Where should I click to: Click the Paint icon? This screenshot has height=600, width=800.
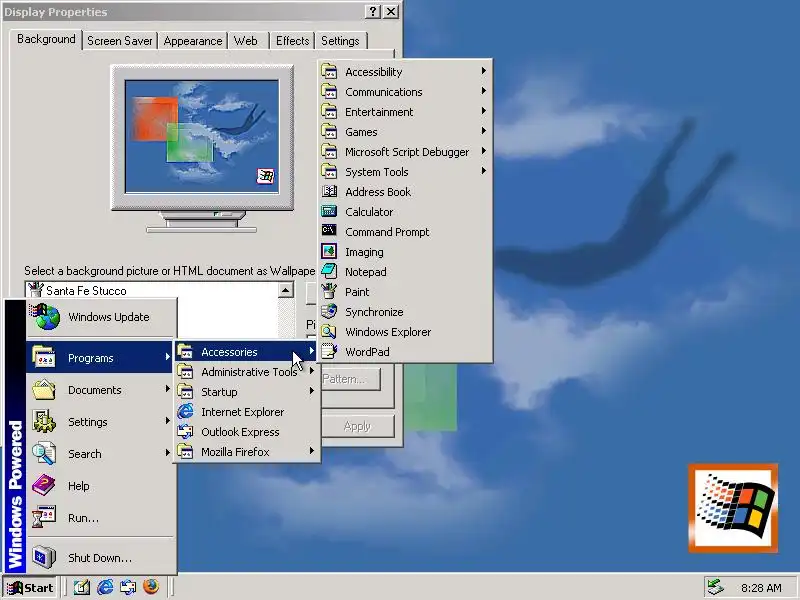coord(329,291)
